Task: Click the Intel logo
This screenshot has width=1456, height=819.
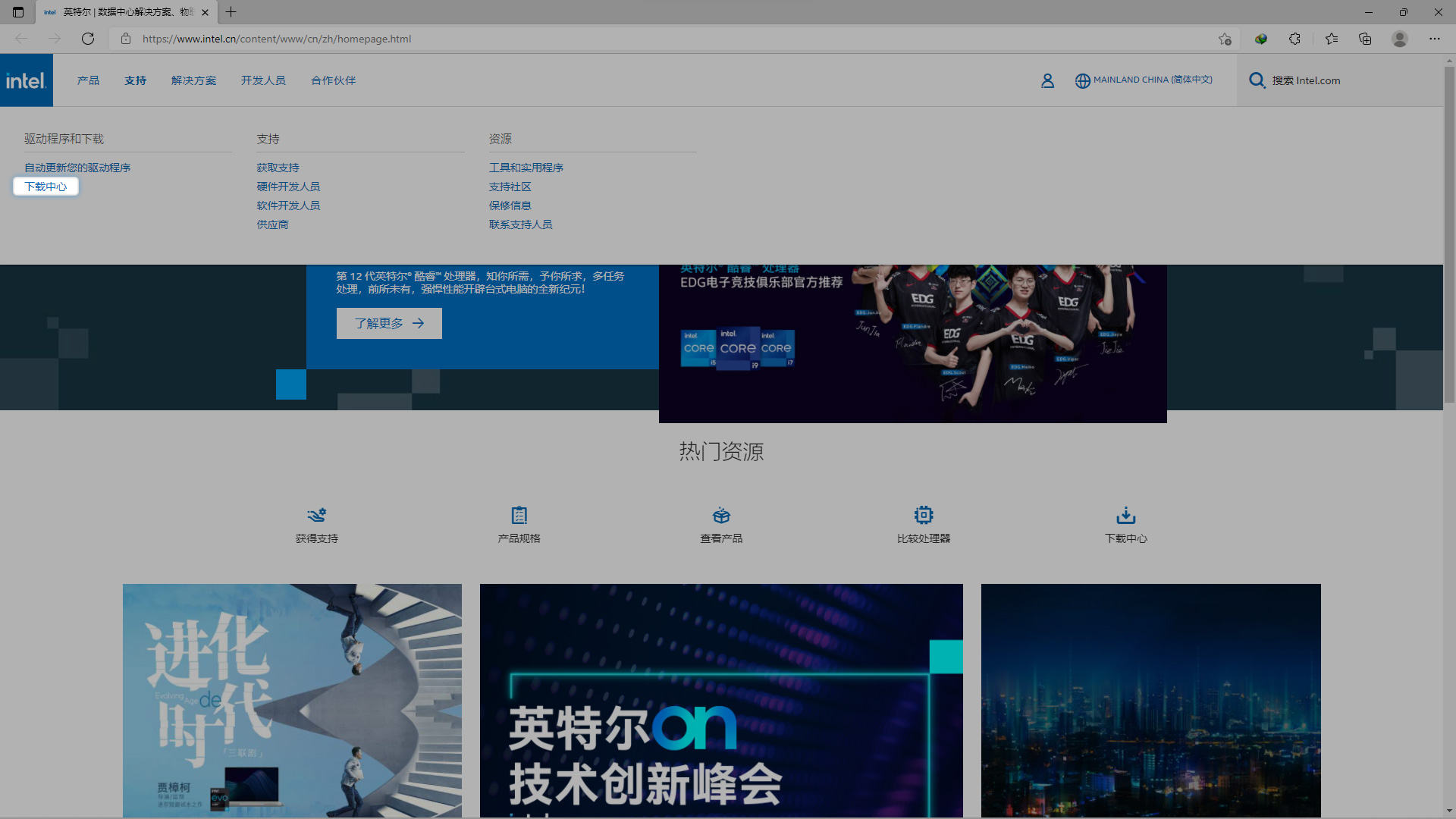Action: (27, 80)
